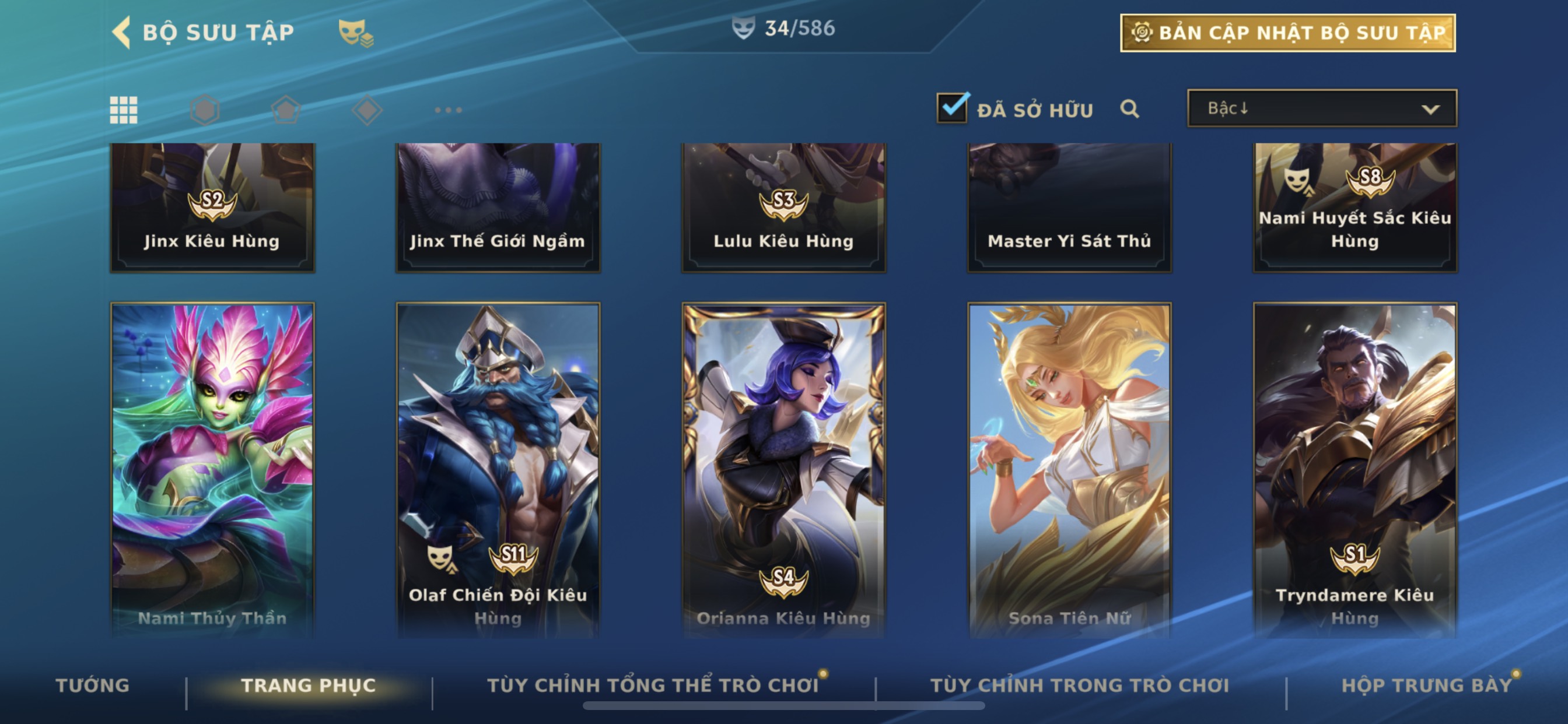Viewport: 1568px width, 724px height.
Task: Select the Trang Phục tab
Action: tap(309, 685)
